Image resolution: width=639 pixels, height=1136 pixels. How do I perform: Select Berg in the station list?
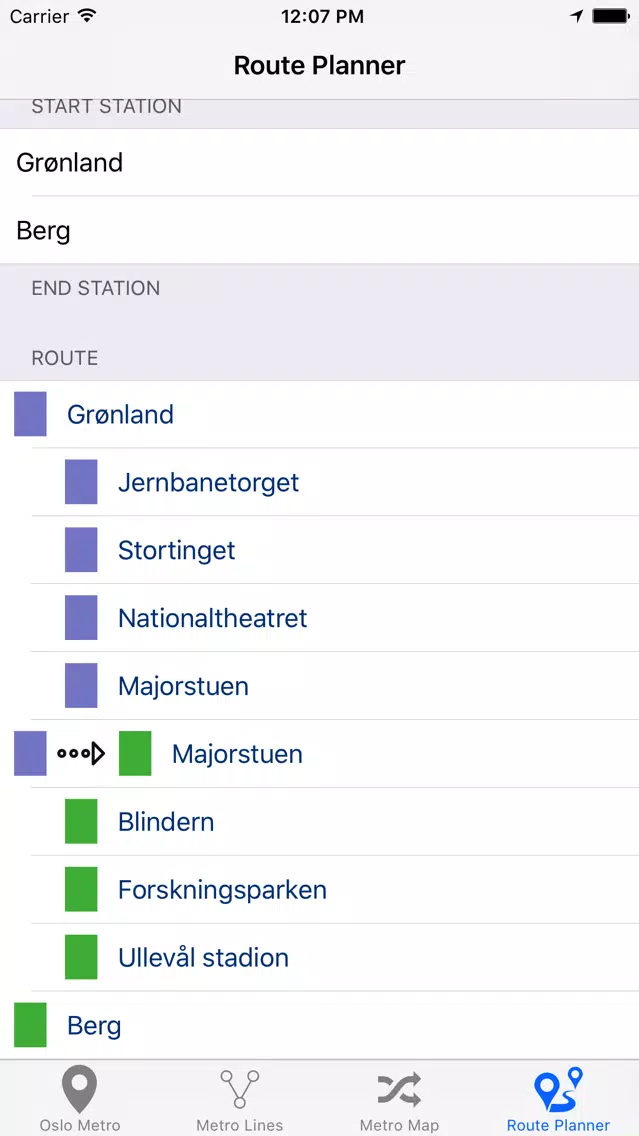click(320, 230)
